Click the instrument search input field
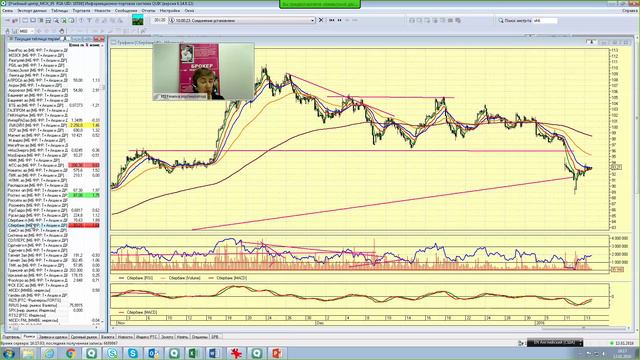The height and width of the screenshot is (360, 640). [x=545, y=20]
